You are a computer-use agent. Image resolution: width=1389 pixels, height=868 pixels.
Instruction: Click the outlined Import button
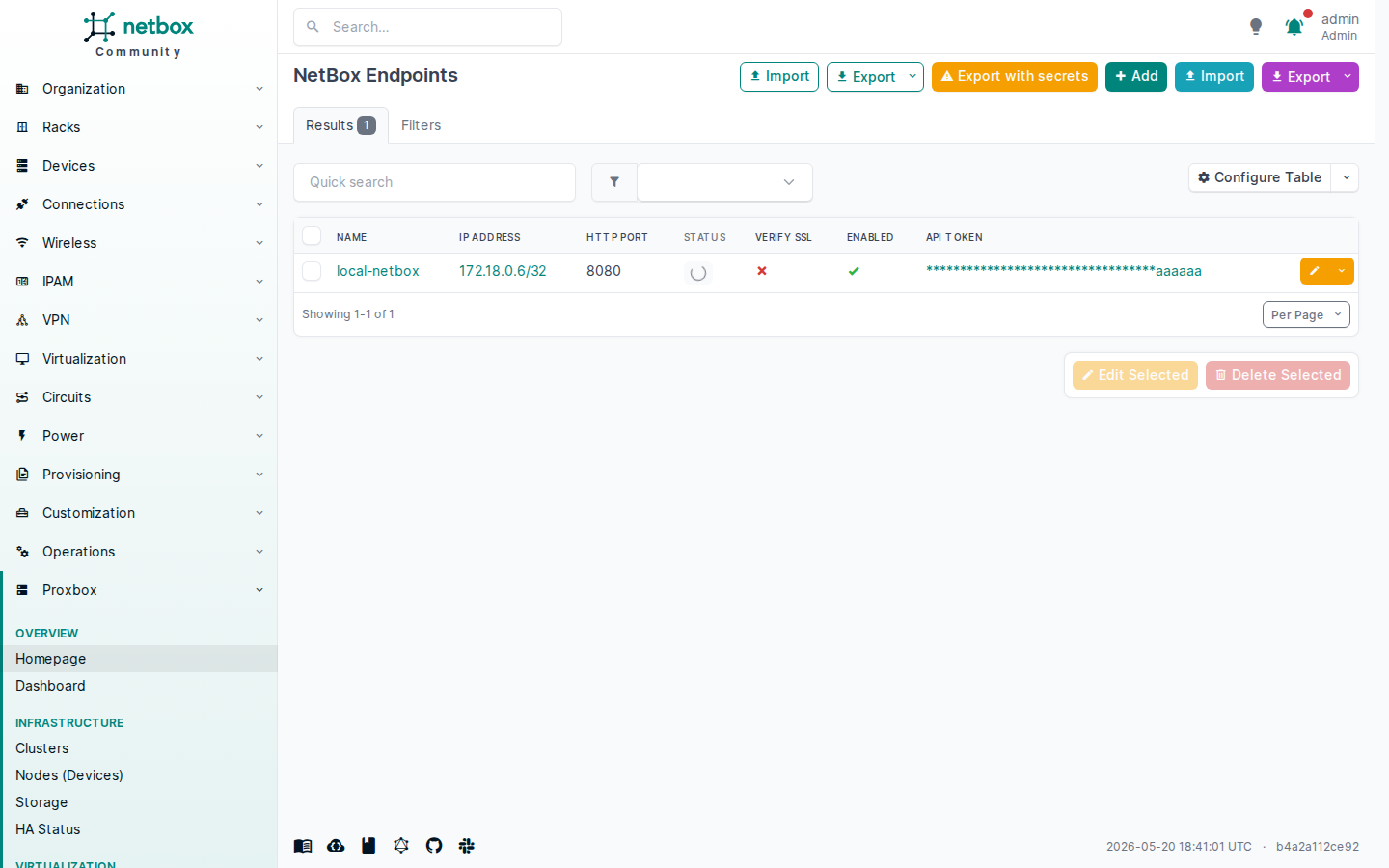779,76
